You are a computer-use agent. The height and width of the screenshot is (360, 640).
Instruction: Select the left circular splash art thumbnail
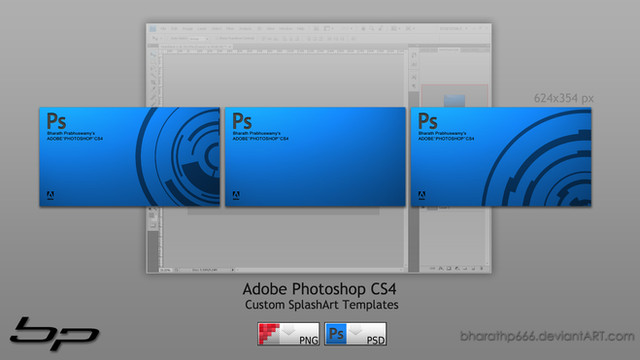(129, 157)
